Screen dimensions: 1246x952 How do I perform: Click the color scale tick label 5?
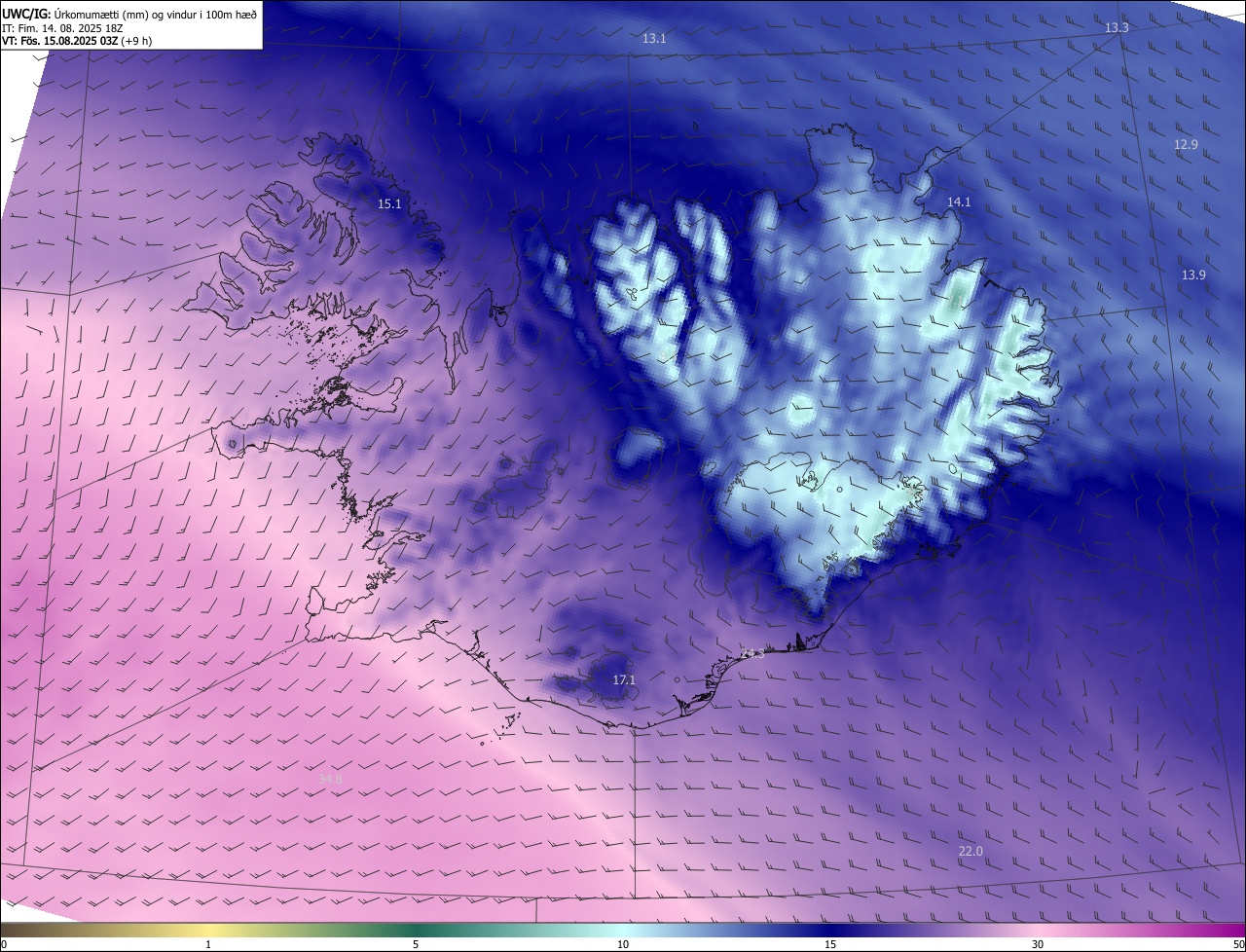click(416, 944)
